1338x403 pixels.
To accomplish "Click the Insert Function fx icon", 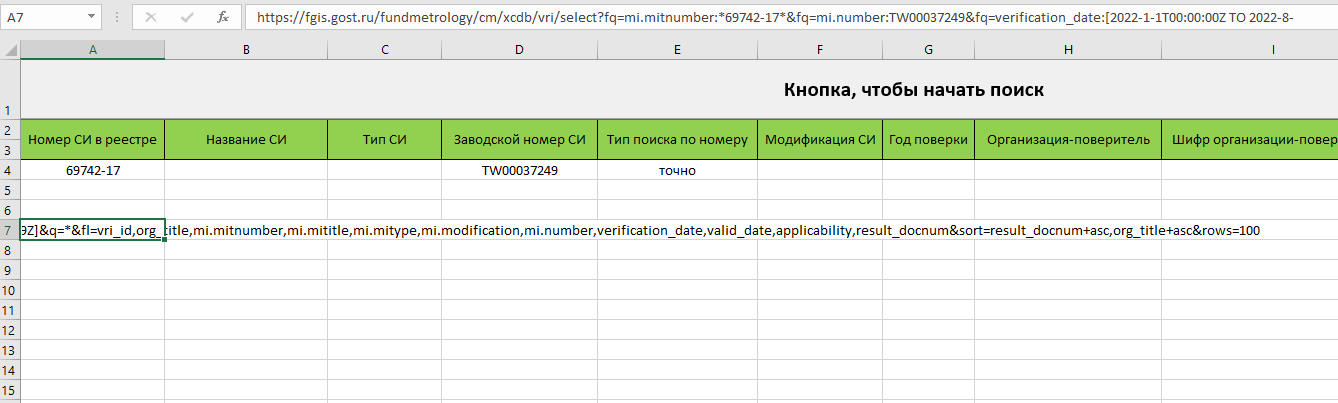I will [x=223, y=17].
